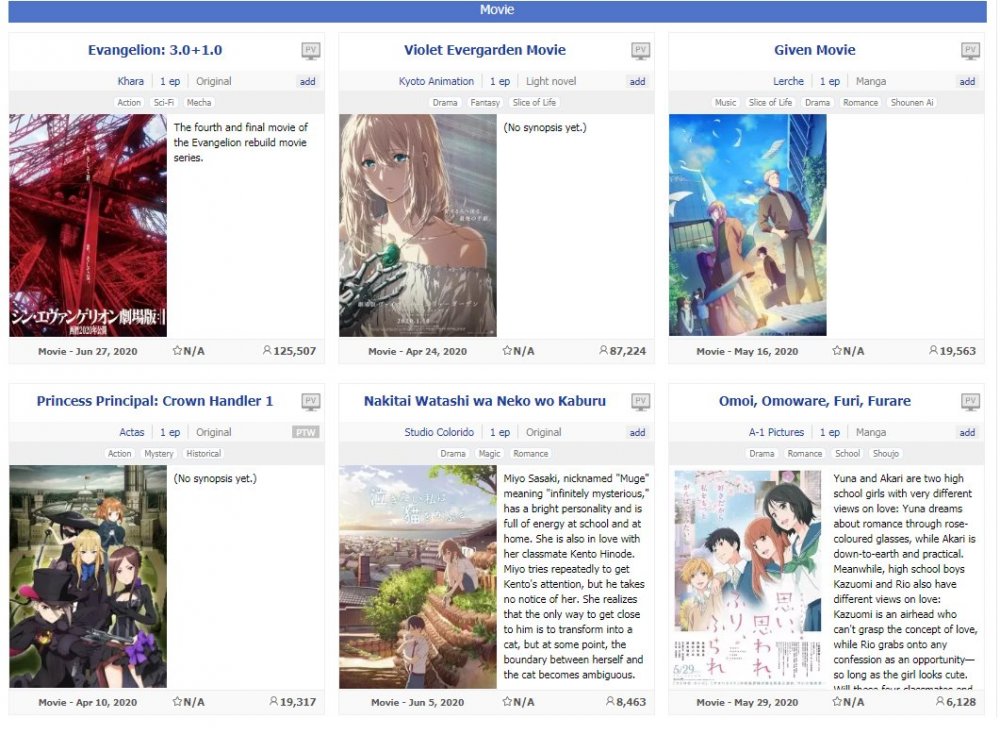Add Violet Evergarden Movie to your list

click(637, 81)
